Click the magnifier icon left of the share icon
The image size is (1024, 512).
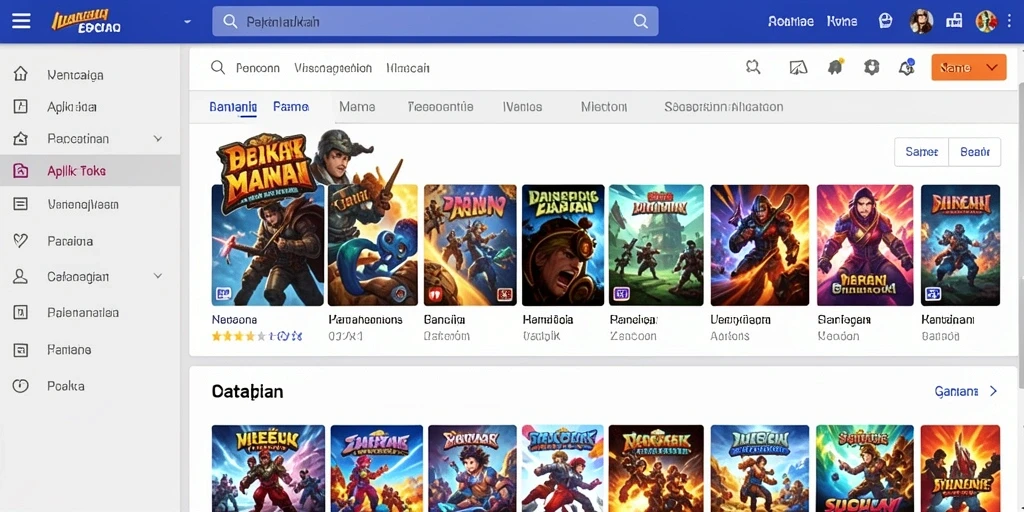click(753, 67)
